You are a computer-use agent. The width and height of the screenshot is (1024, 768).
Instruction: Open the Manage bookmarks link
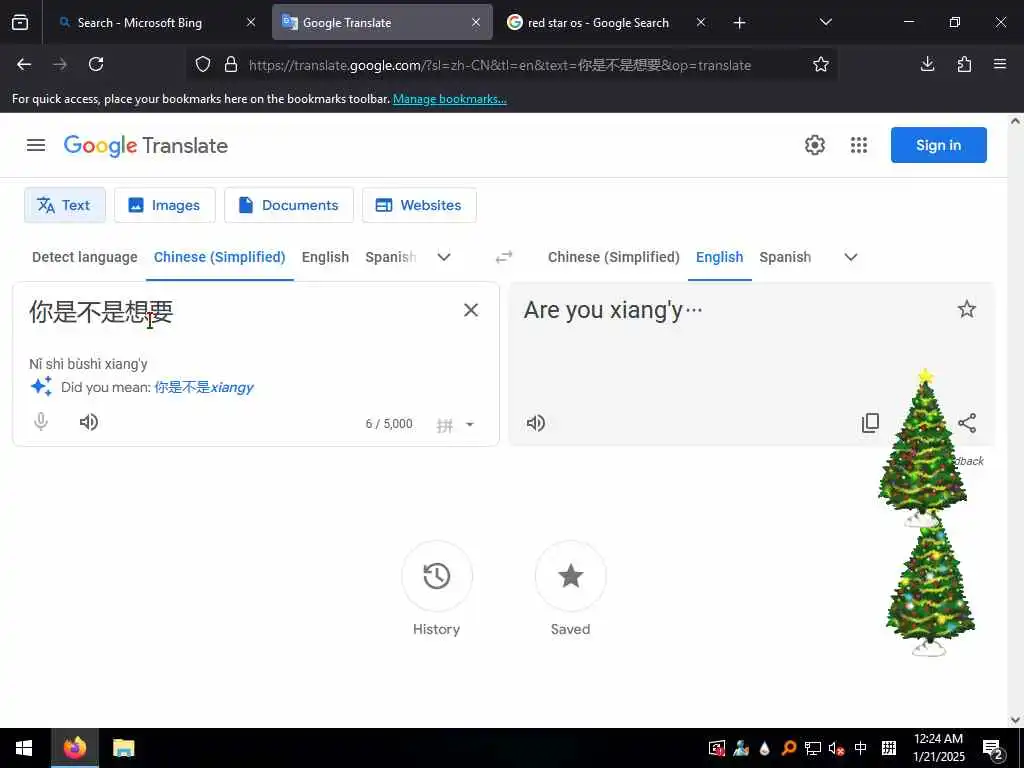pos(449,99)
